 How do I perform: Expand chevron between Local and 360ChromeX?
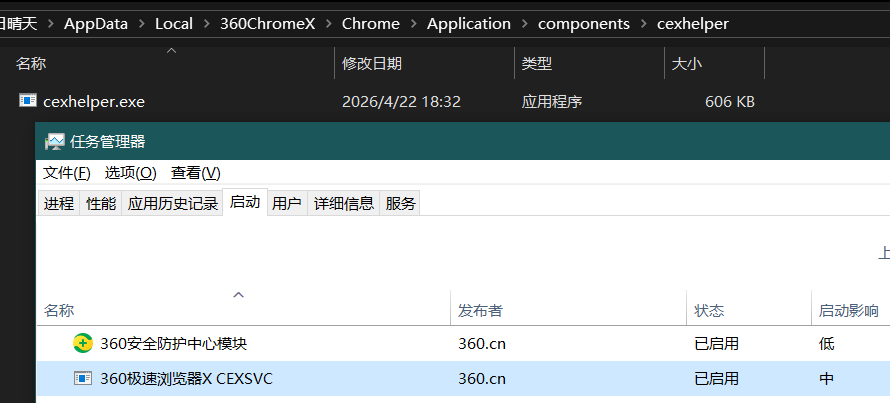pyautogui.click(x=207, y=24)
